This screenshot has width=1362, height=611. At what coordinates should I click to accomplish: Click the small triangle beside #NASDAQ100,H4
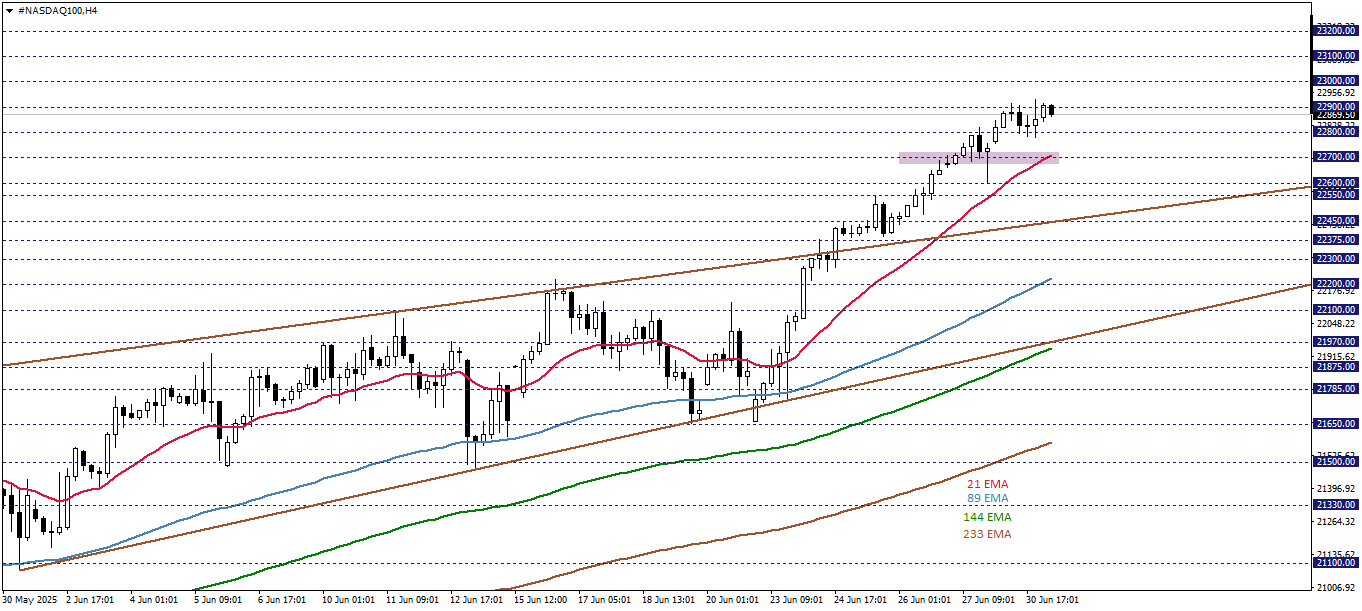8,10
